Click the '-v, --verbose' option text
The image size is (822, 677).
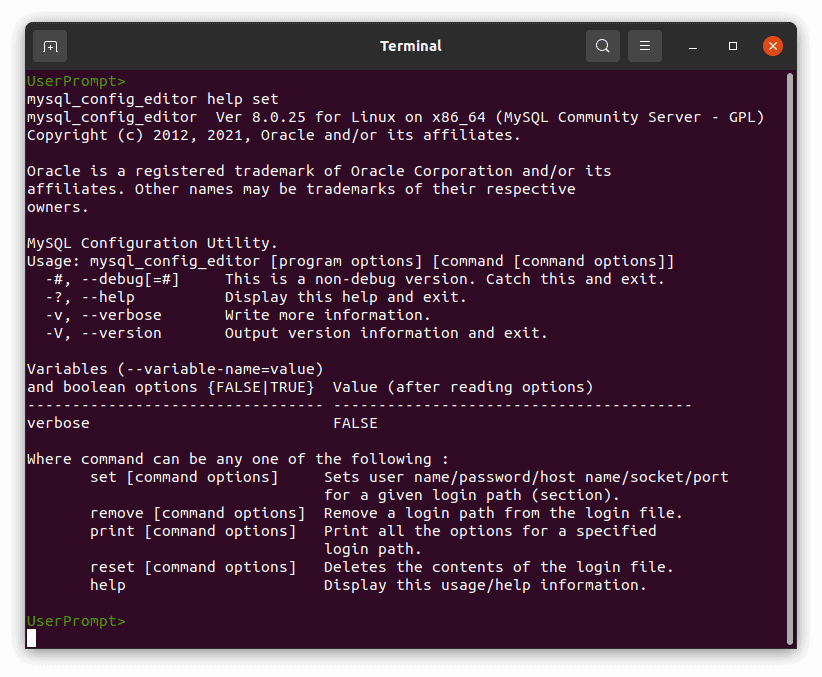click(x=103, y=315)
